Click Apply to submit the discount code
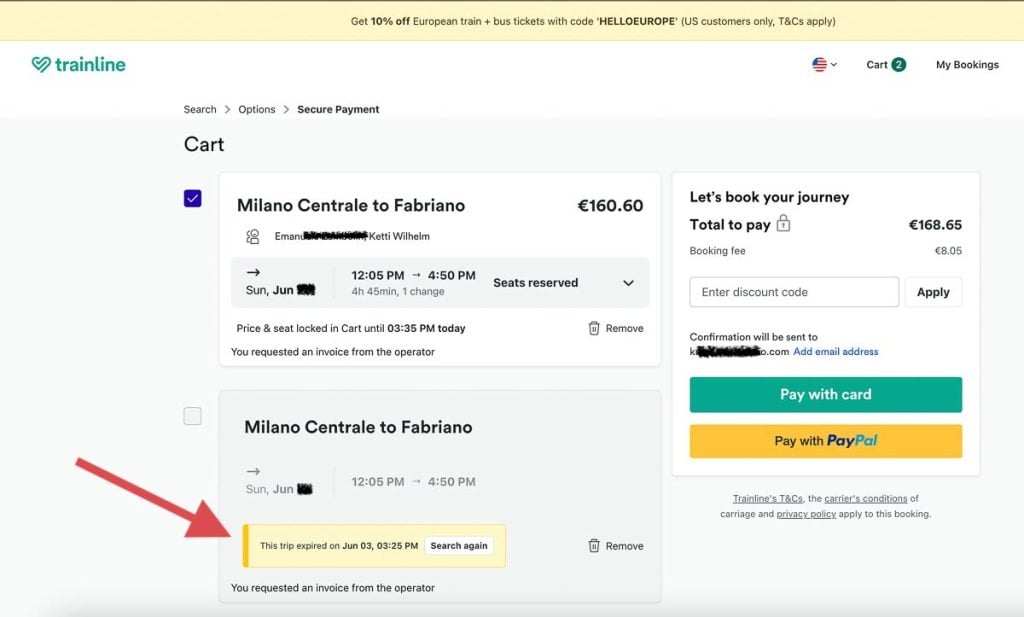The width and height of the screenshot is (1024, 617). tap(933, 292)
